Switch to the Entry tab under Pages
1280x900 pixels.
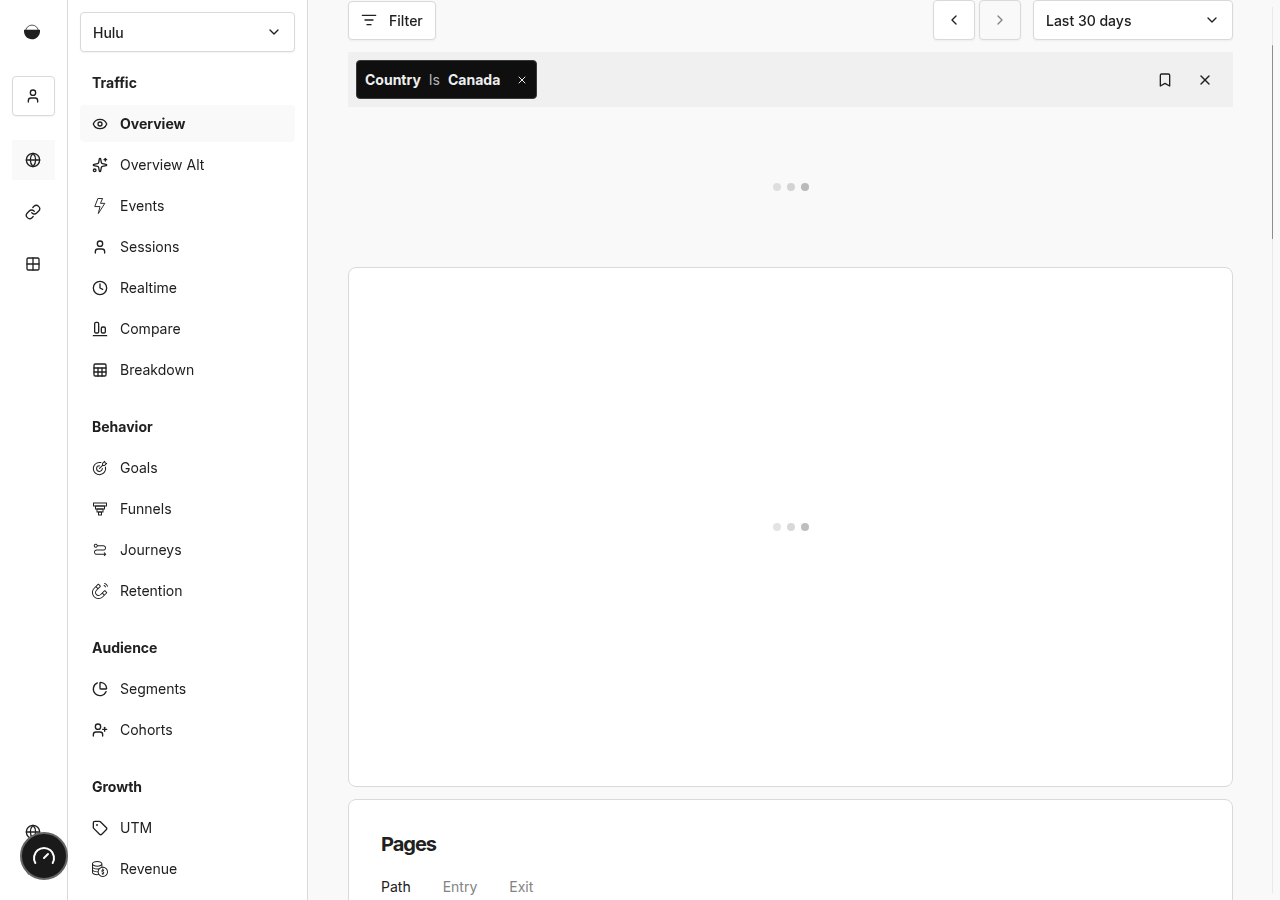tap(459, 887)
